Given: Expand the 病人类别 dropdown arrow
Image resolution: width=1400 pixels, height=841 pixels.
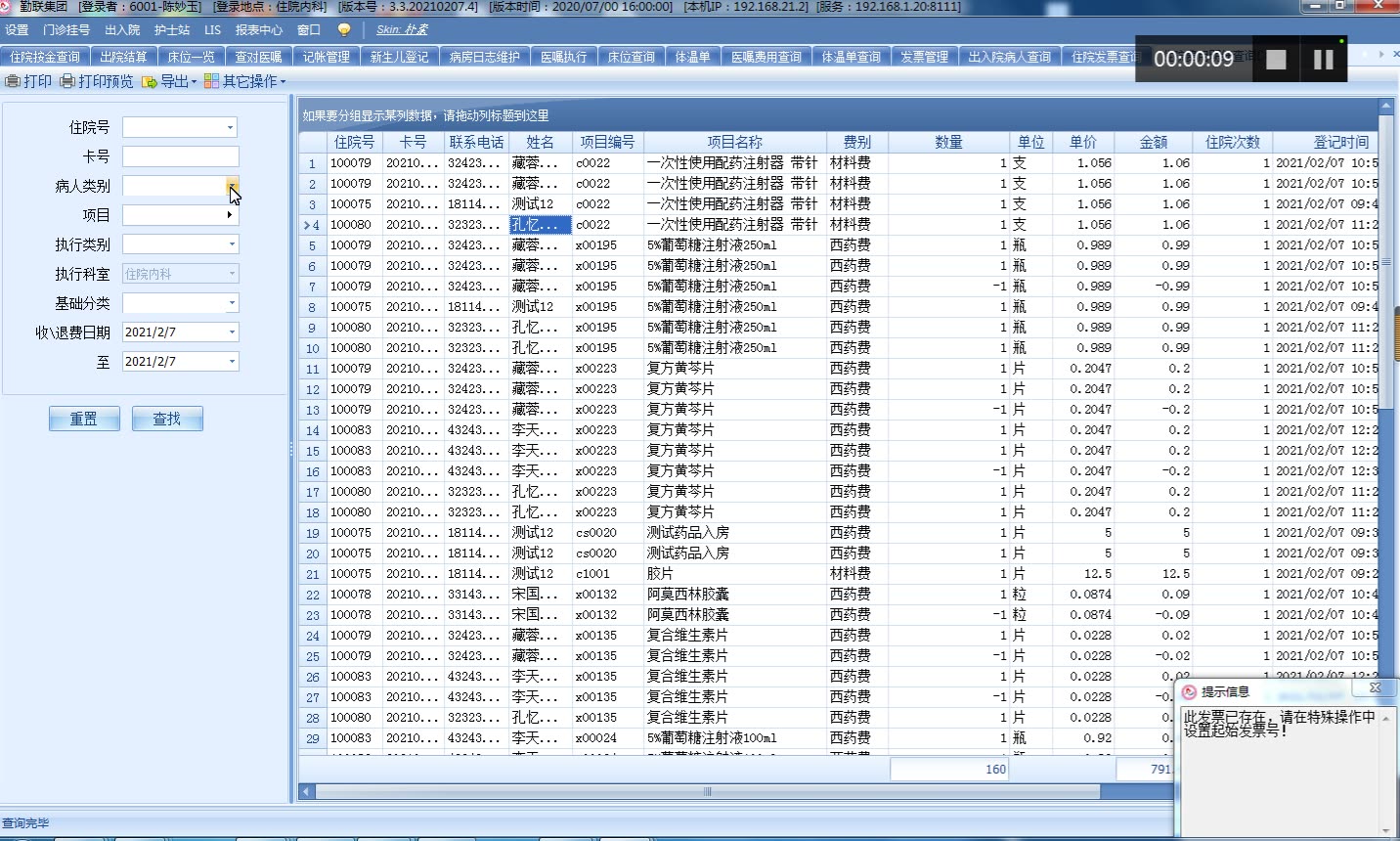Looking at the screenshot, I should [x=232, y=186].
